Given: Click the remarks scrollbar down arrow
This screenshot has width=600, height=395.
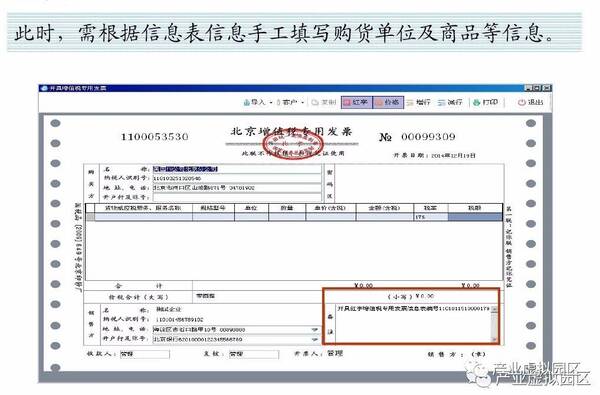Looking at the screenshot, I should (494, 339).
